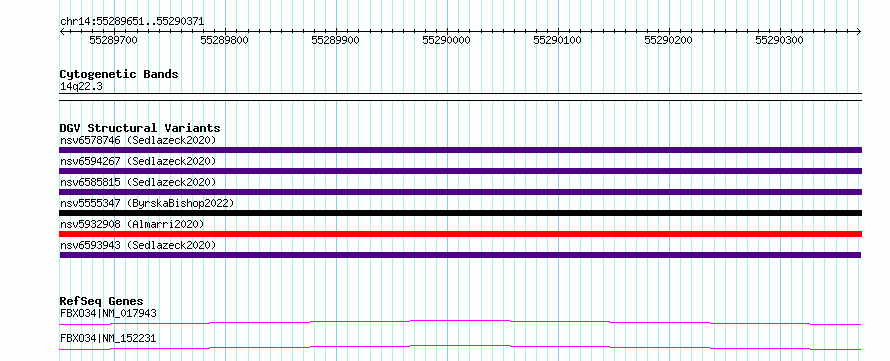This screenshot has width=890, height=361.
Task: Click purple bar below nsv6594267
Action: coord(460,171)
